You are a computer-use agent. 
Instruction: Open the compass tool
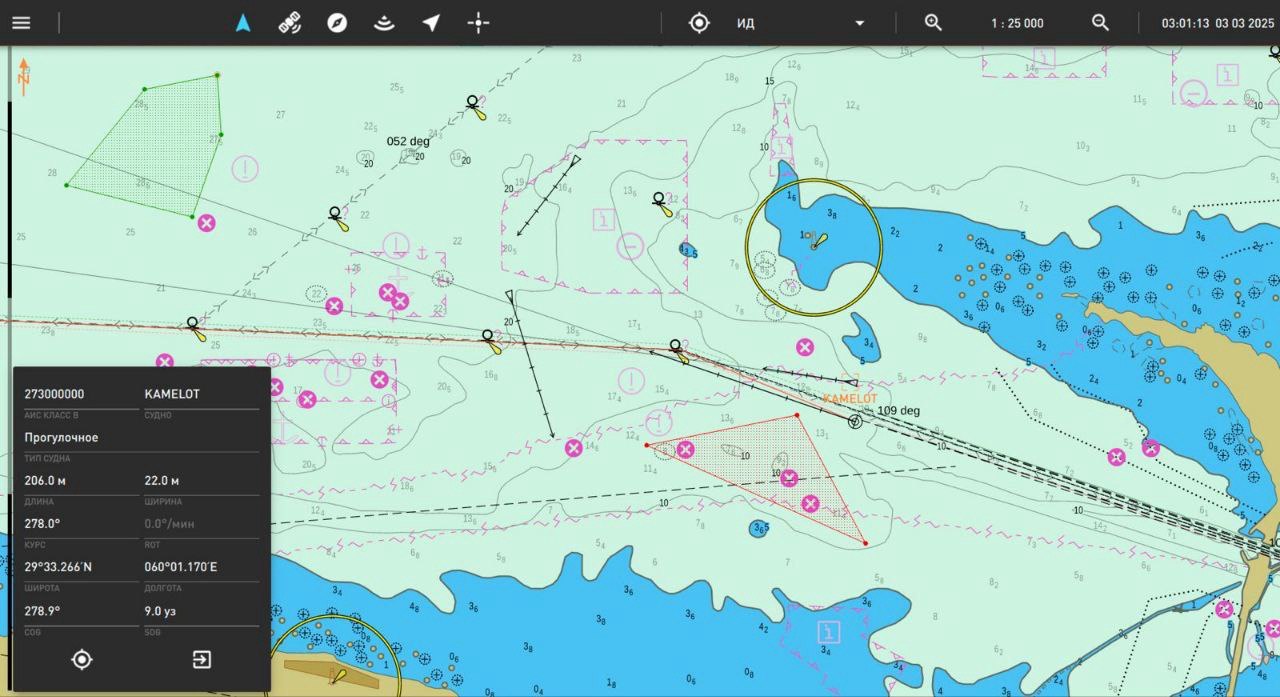point(337,23)
